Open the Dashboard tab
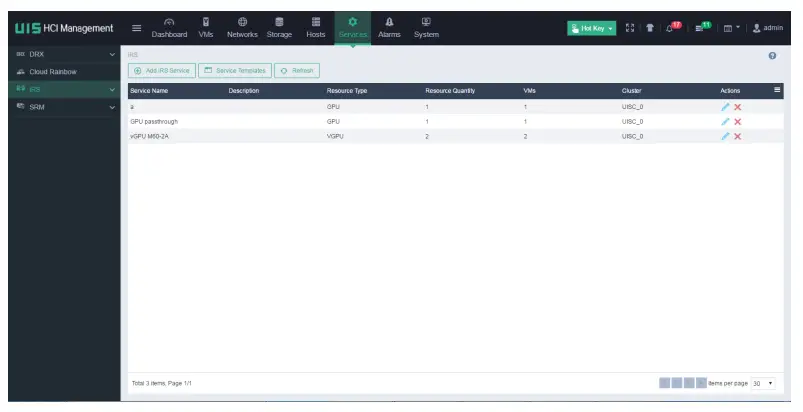Viewport: 803px width, 412px height. tap(169, 28)
